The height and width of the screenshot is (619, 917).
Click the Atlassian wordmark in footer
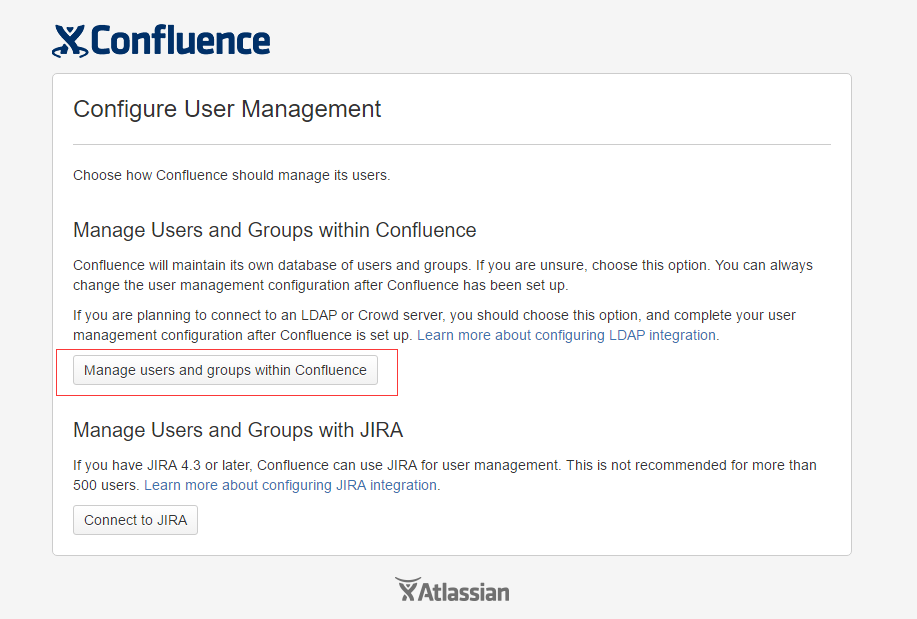pos(463,592)
